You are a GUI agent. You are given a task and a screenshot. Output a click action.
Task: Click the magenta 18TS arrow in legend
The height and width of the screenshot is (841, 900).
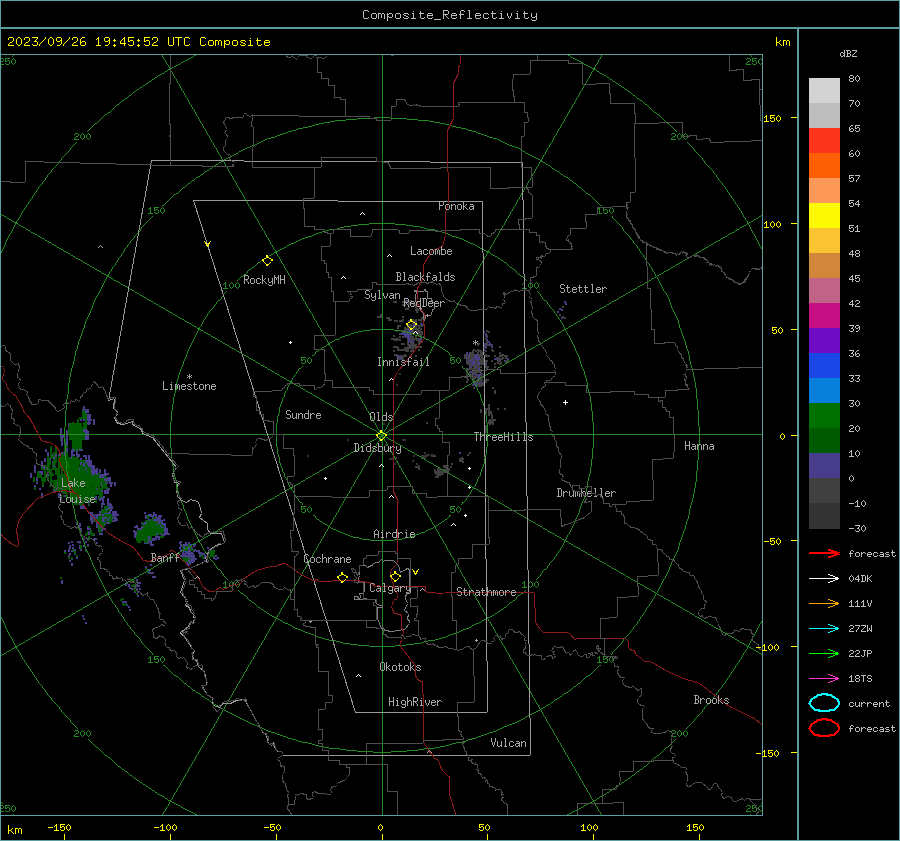click(x=824, y=679)
